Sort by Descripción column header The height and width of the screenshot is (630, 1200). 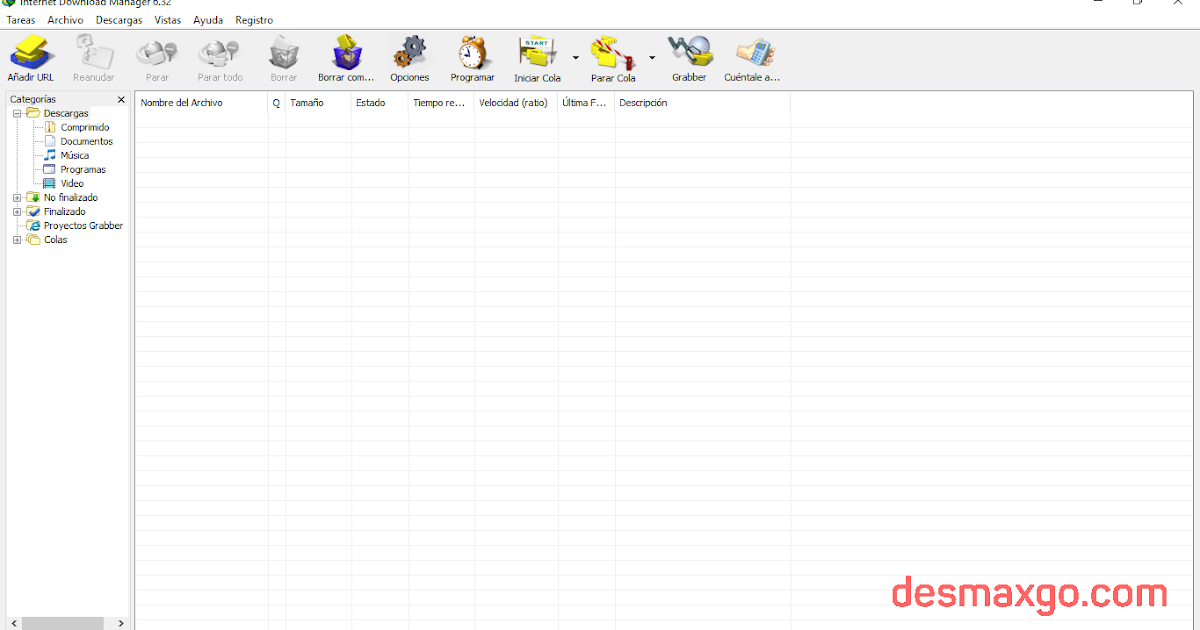coord(702,103)
